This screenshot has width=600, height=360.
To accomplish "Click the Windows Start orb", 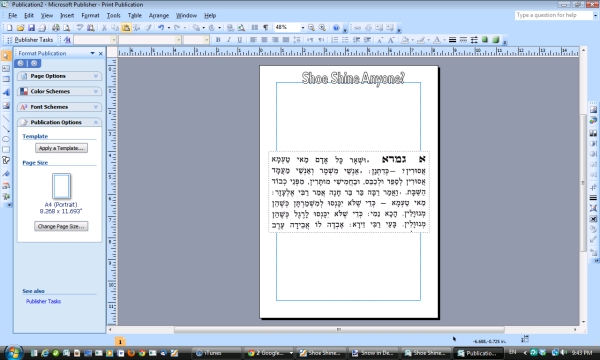I will pyautogui.click(x=14, y=352).
